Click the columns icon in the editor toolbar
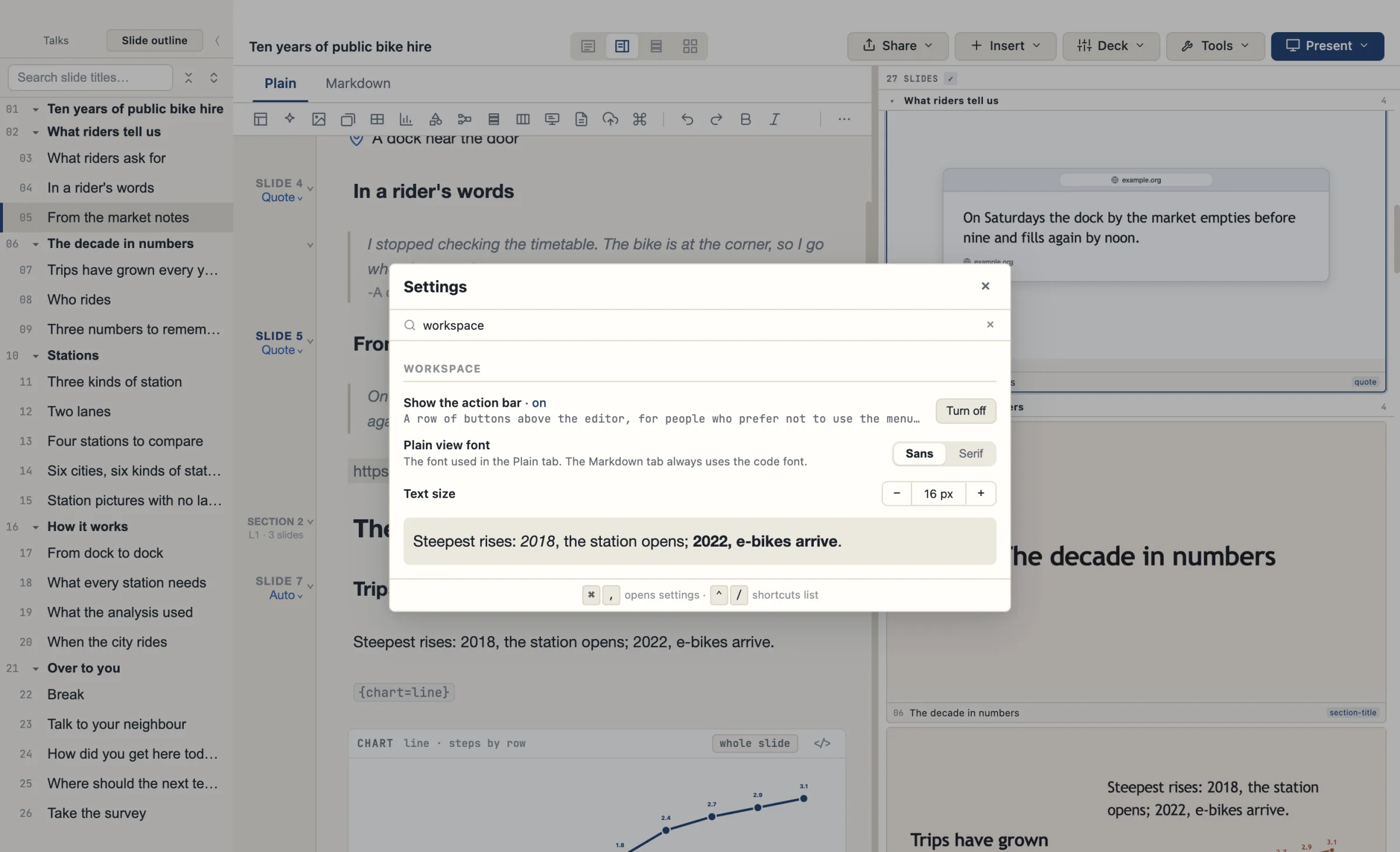Screen dimensions: 1400x852 tap(523, 119)
